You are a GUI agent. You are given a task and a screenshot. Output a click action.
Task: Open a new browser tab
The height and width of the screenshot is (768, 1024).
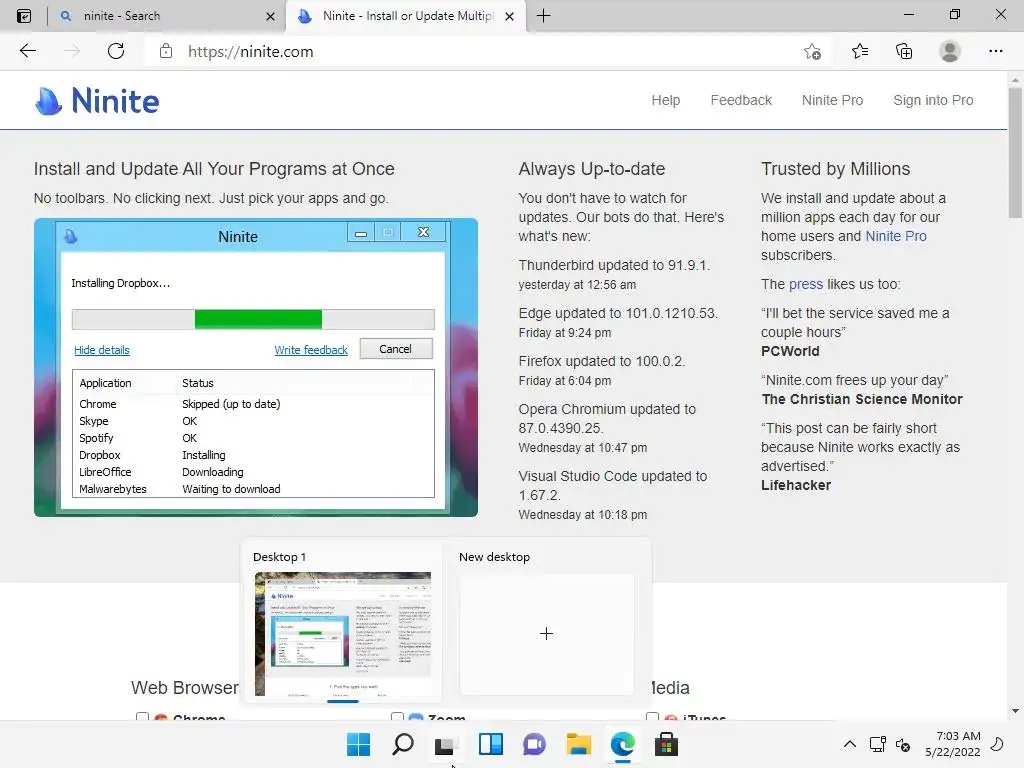[543, 16]
